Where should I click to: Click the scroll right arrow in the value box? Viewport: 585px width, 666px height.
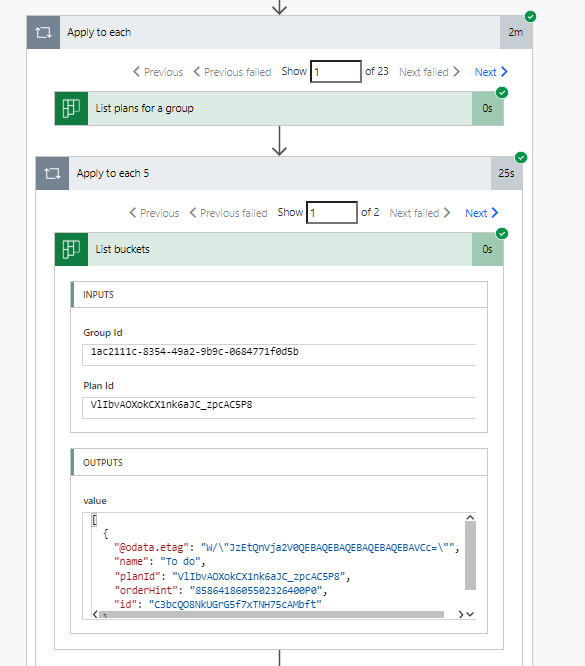click(461, 615)
